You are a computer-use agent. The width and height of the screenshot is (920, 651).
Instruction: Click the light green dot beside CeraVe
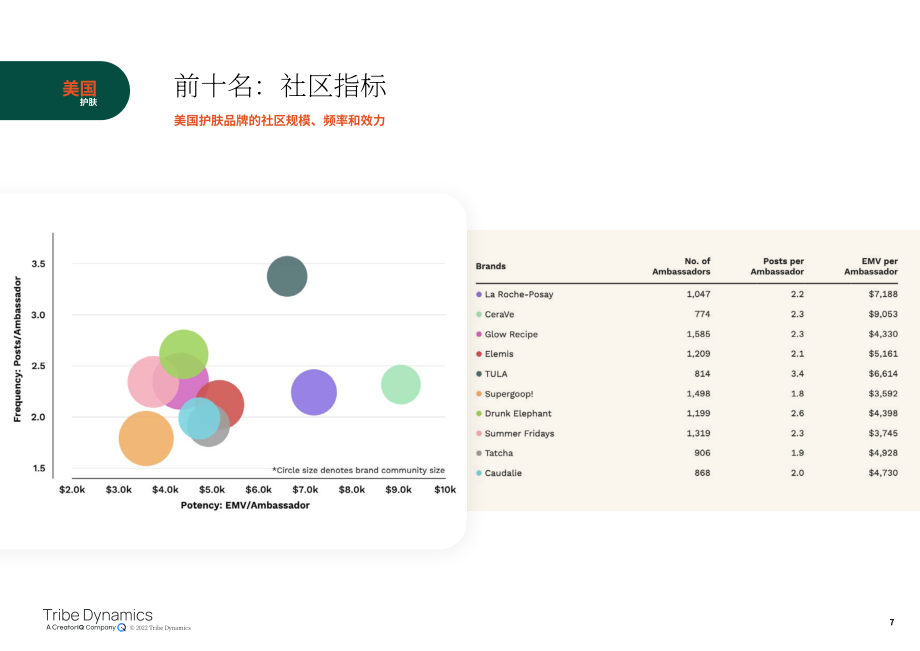(479, 314)
